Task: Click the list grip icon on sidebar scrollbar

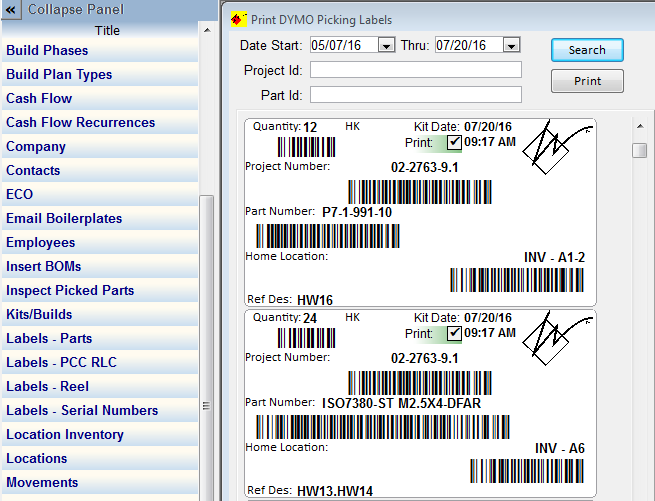Action: pyautogui.click(x=206, y=406)
